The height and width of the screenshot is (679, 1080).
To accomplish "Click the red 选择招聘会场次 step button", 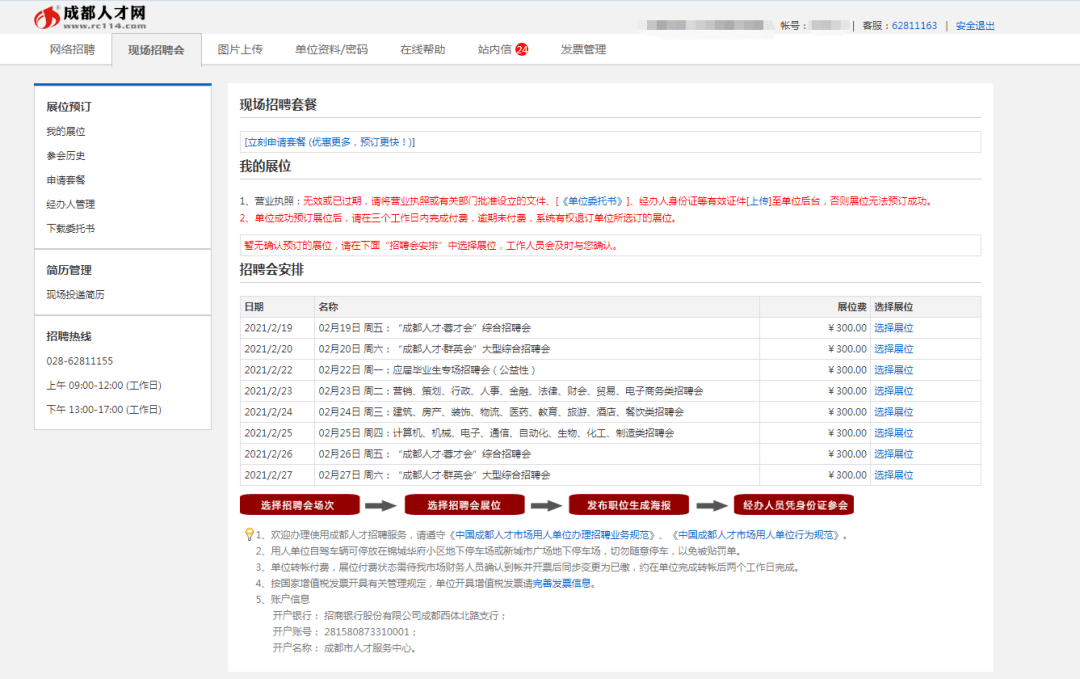I will 297,505.
